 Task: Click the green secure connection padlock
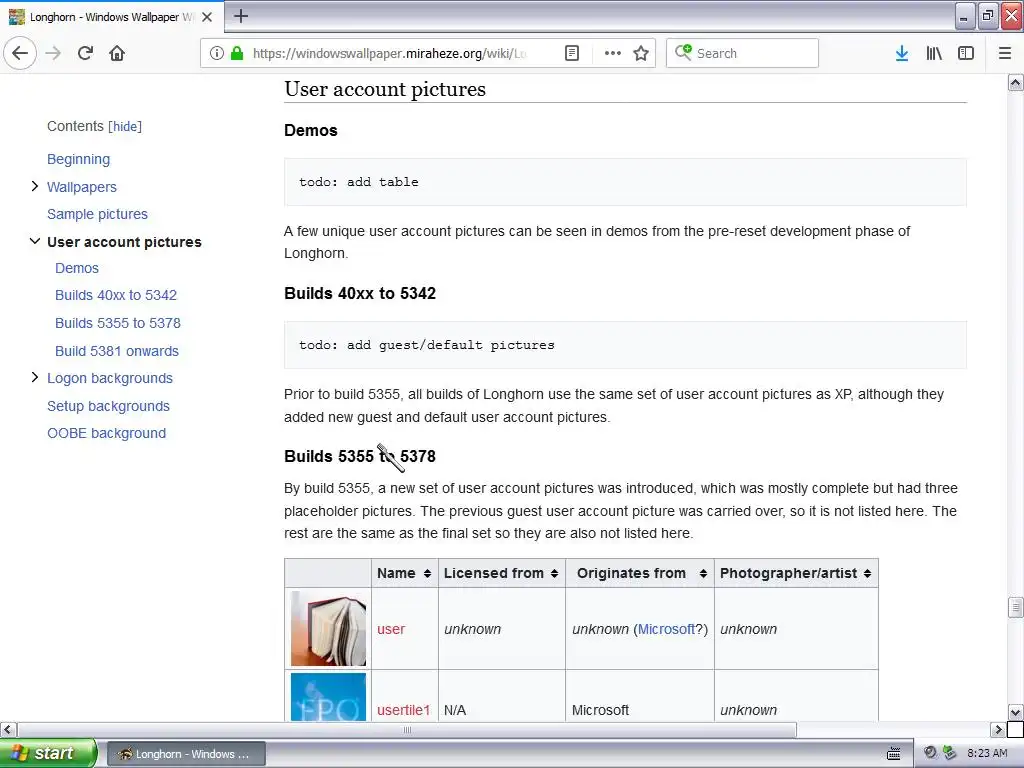[x=237, y=53]
